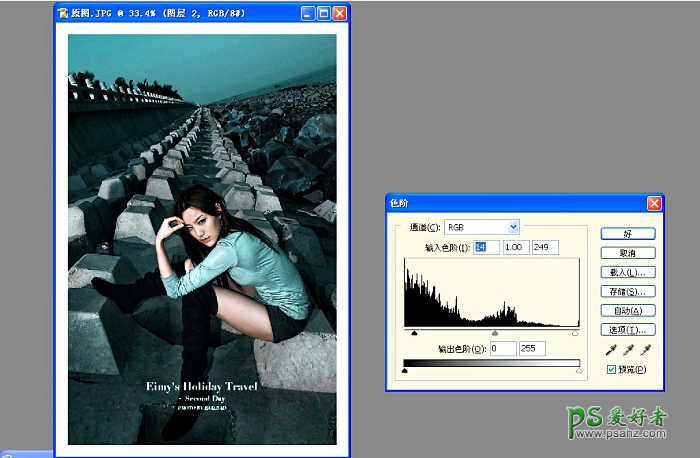
Task: Select the white point eyedropper
Action: tap(646, 350)
